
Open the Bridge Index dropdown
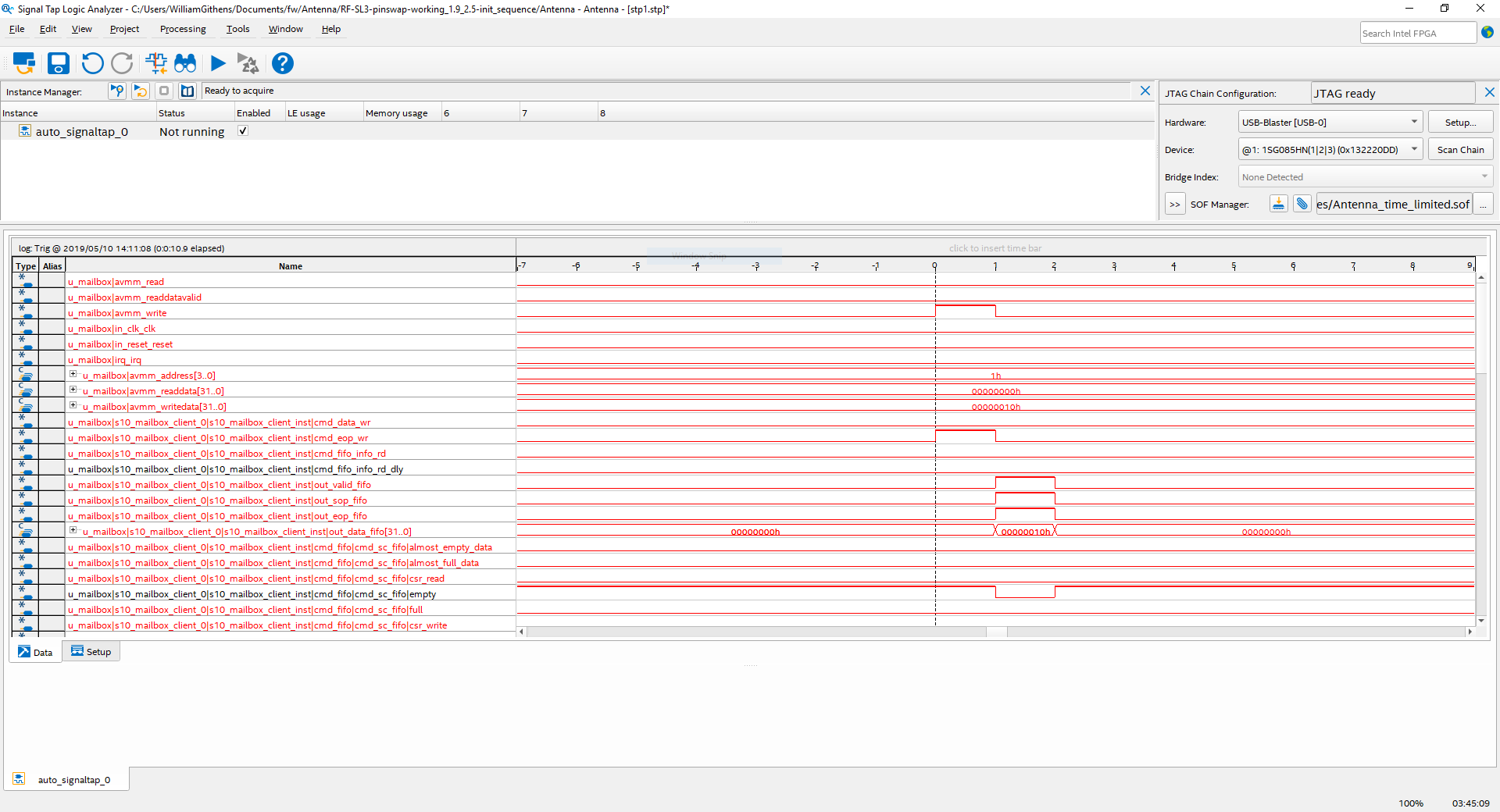tap(1366, 176)
